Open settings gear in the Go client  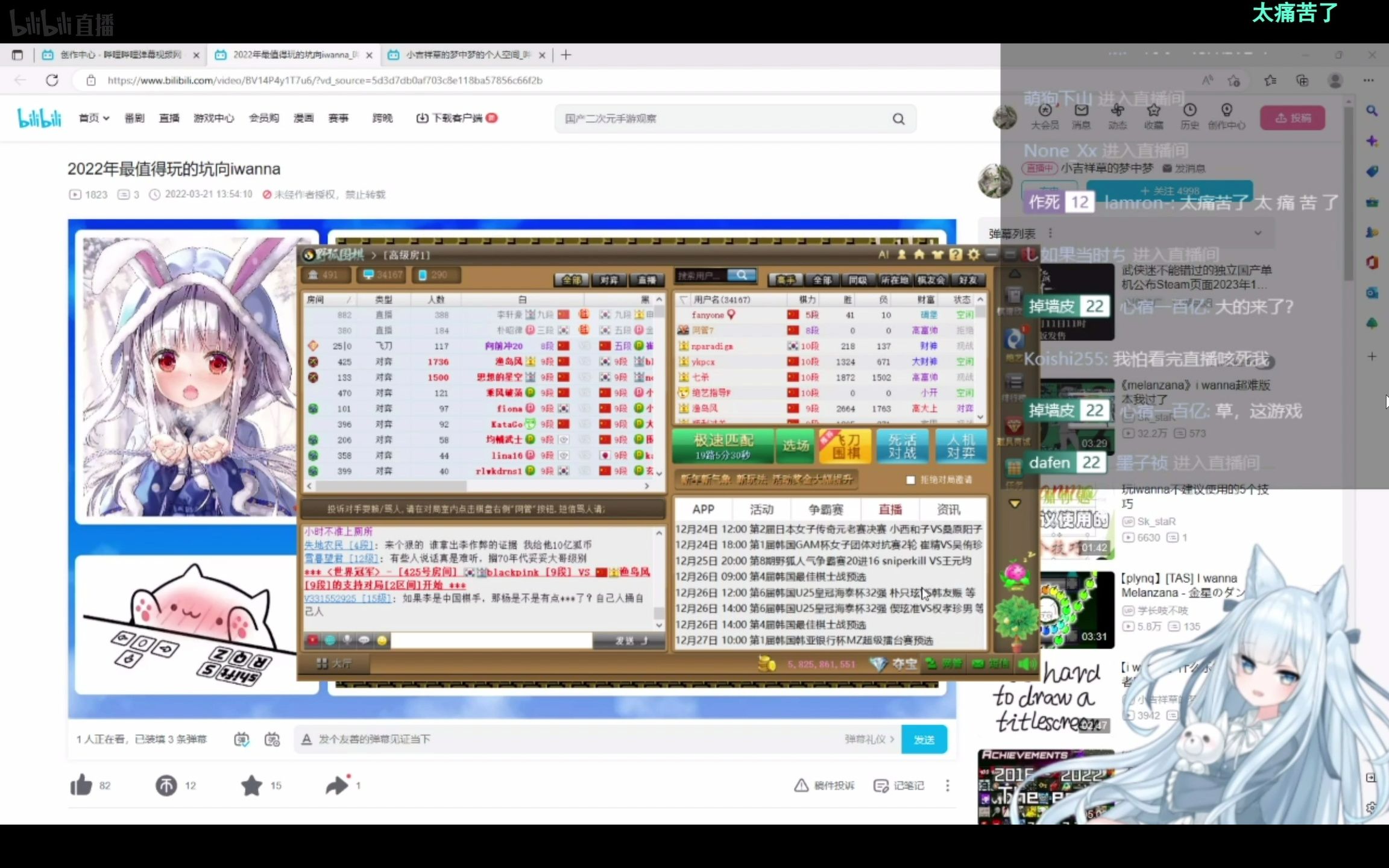pyautogui.click(x=974, y=255)
